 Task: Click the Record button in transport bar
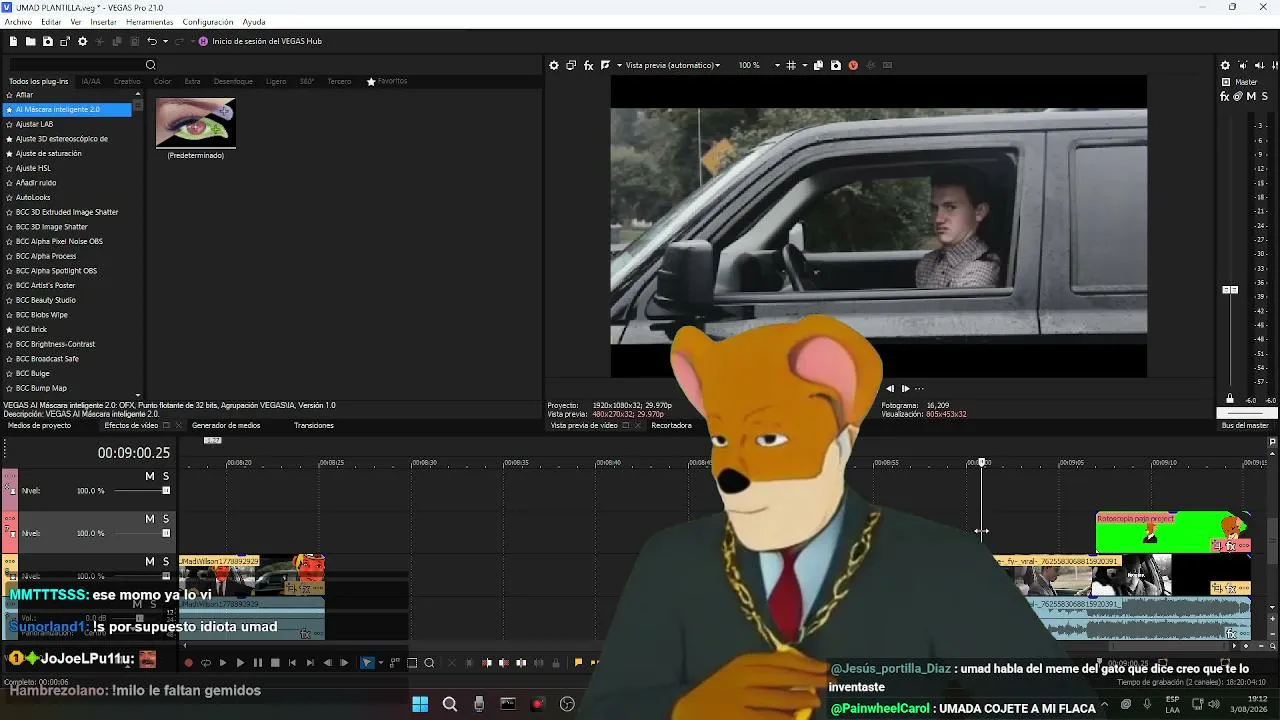point(188,663)
